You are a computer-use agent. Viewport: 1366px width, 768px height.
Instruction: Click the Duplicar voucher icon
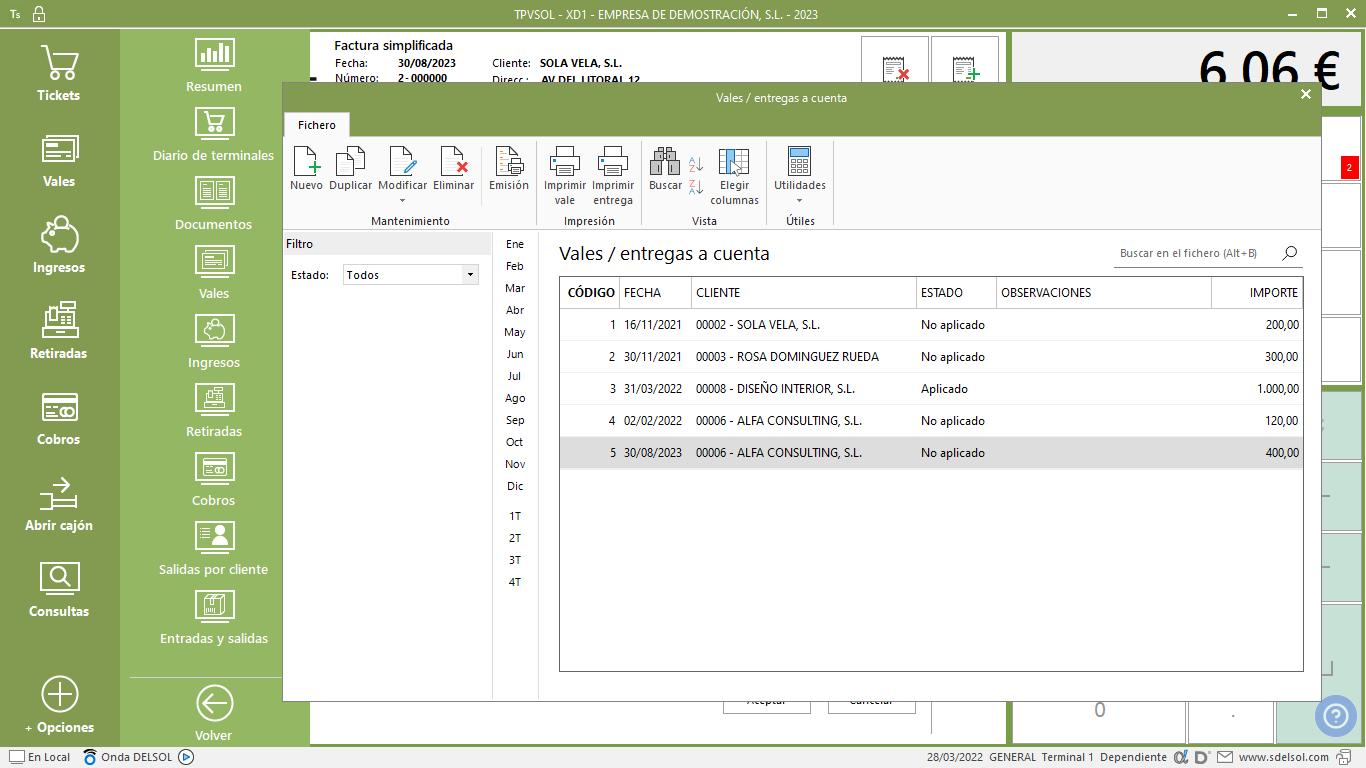tap(350, 162)
